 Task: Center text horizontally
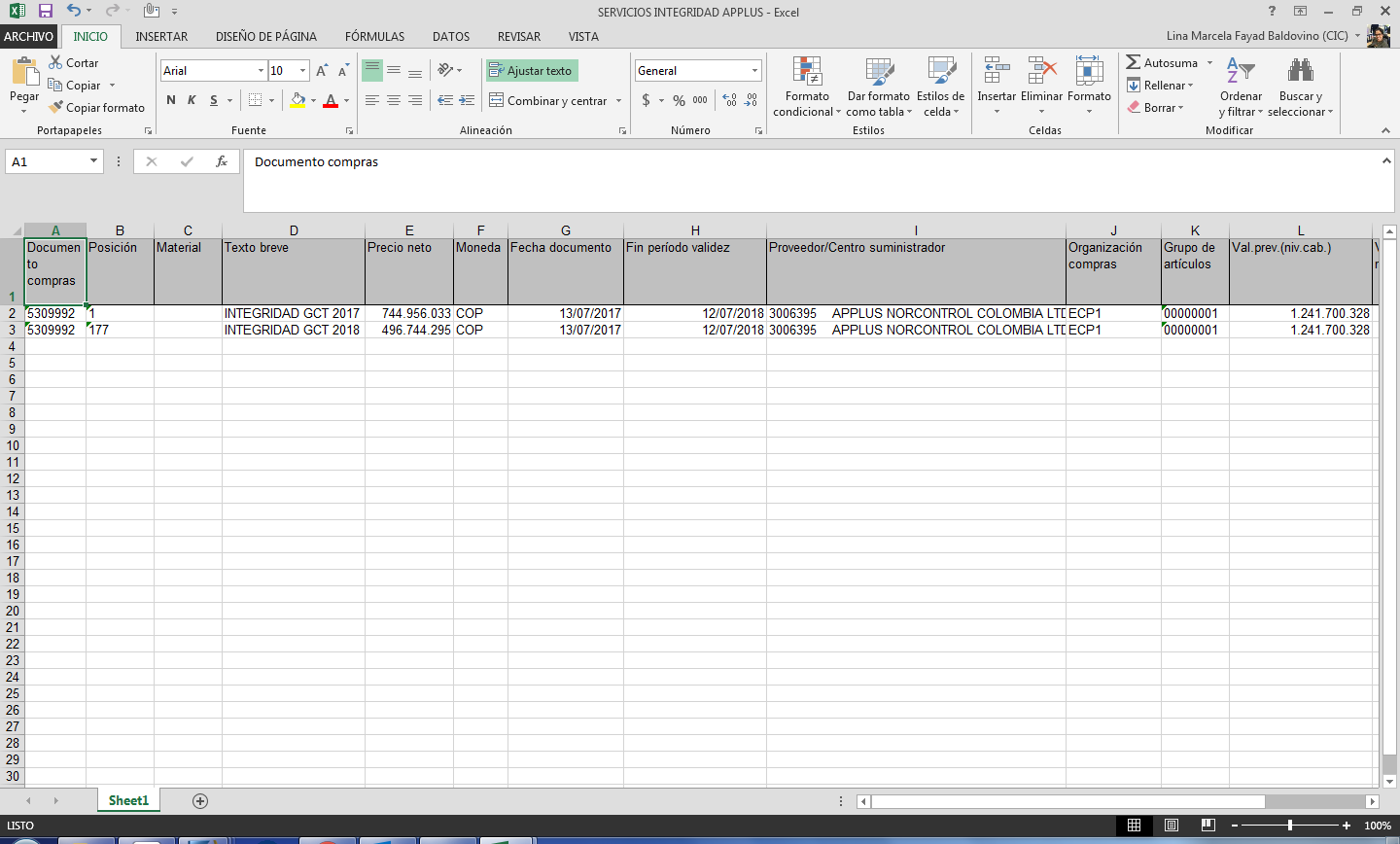click(x=394, y=100)
